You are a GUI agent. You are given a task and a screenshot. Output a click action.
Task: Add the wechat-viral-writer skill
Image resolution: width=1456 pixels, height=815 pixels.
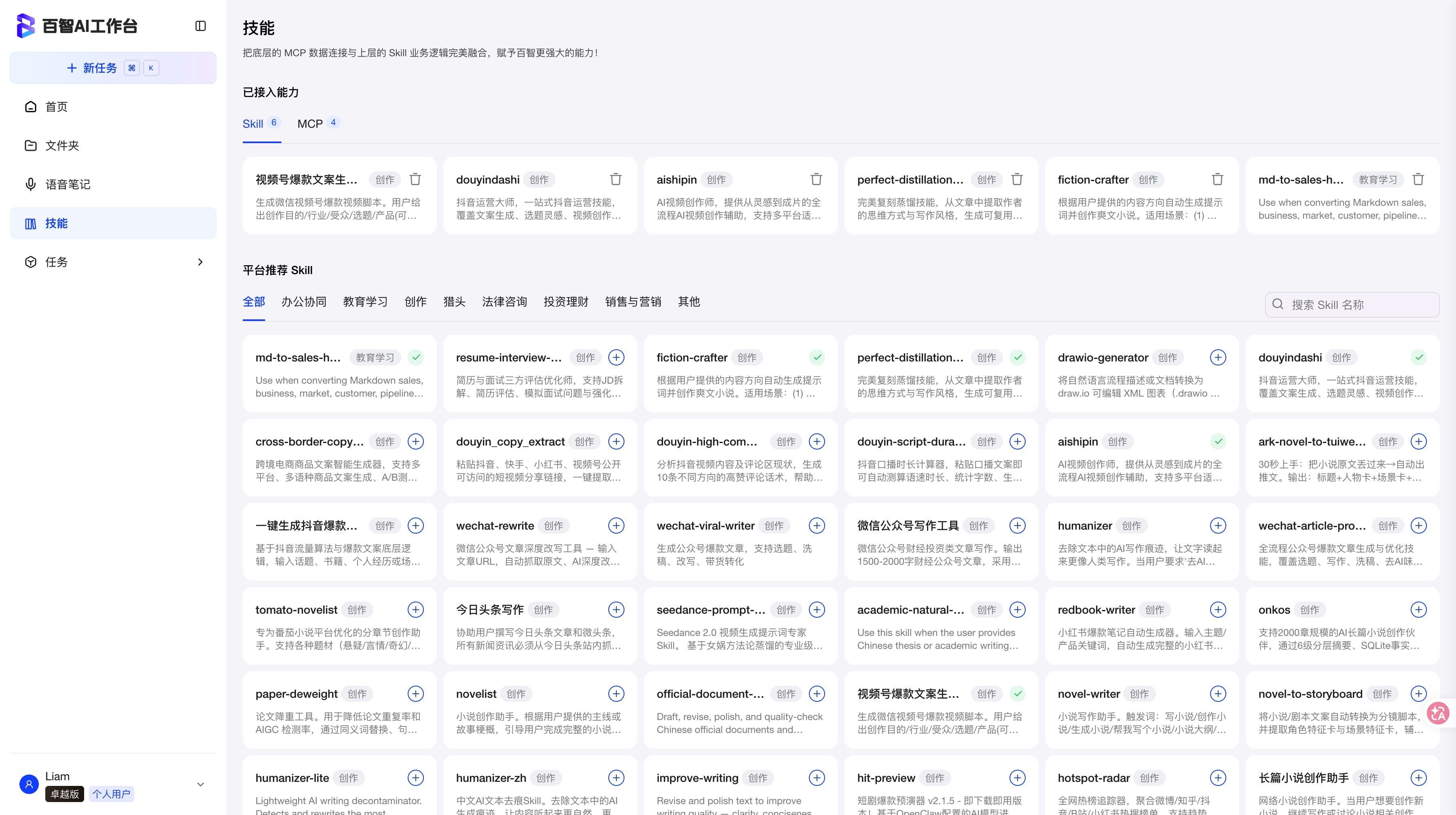click(817, 526)
